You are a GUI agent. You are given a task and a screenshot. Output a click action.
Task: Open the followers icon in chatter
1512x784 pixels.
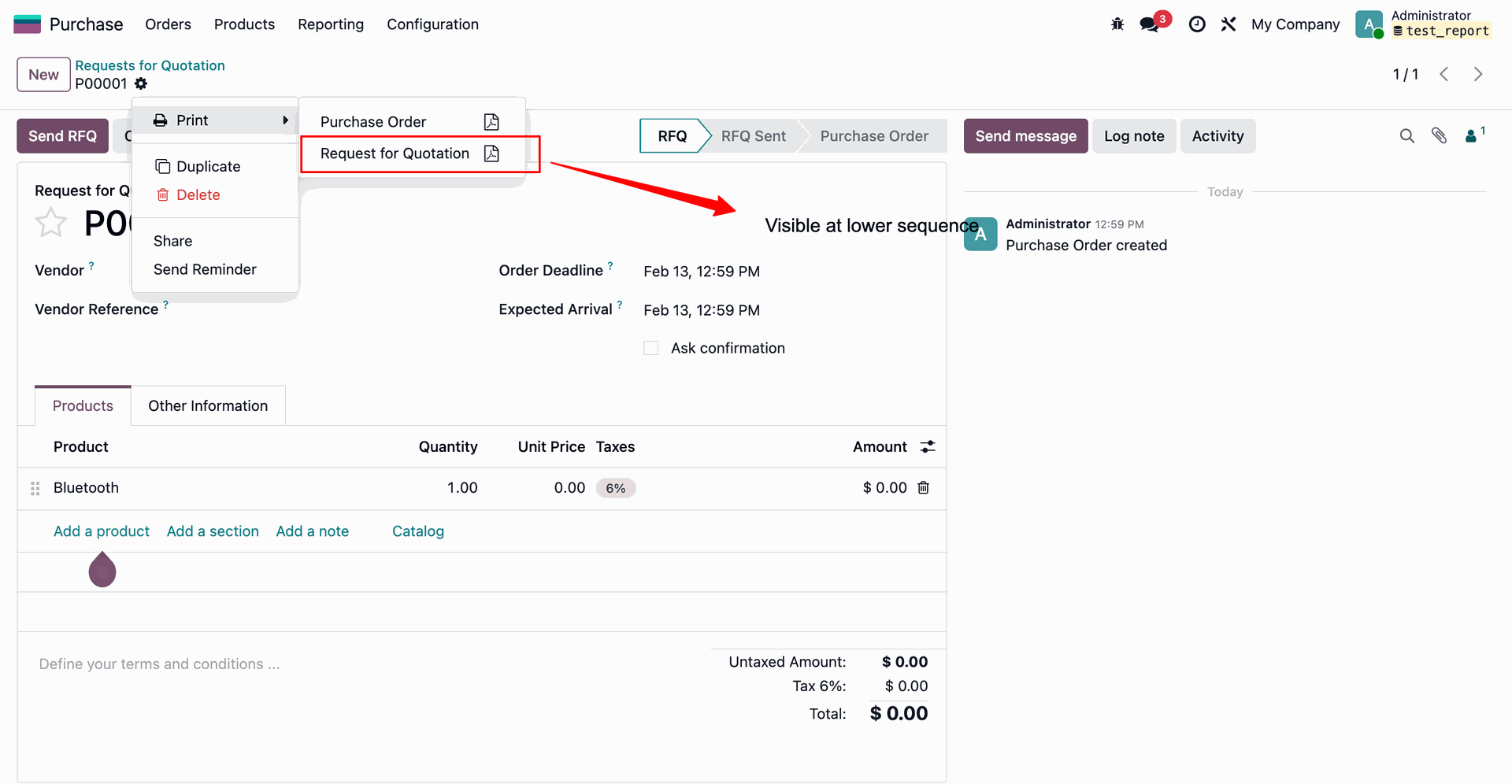(x=1471, y=136)
